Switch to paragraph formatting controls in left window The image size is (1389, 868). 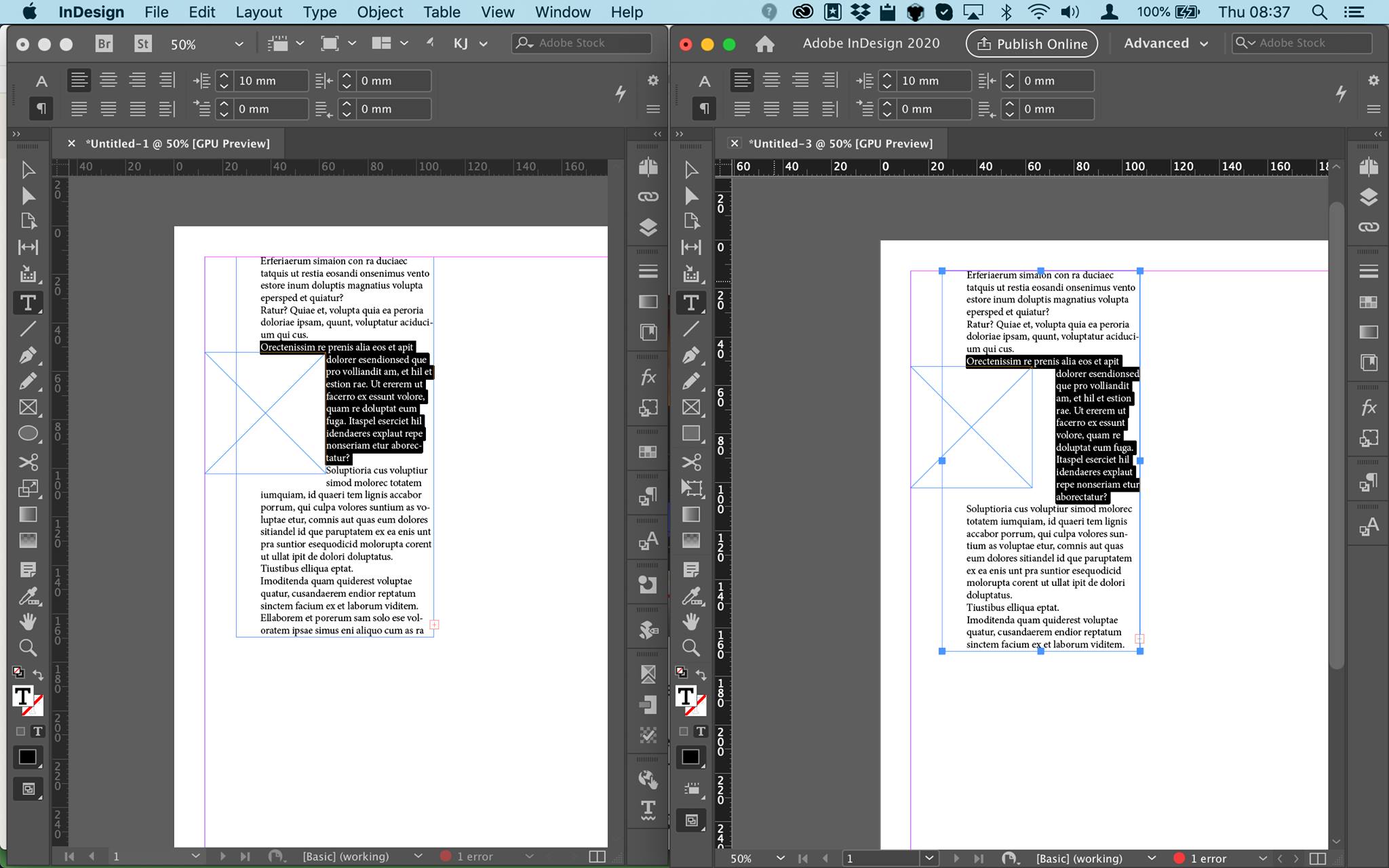(x=41, y=108)
